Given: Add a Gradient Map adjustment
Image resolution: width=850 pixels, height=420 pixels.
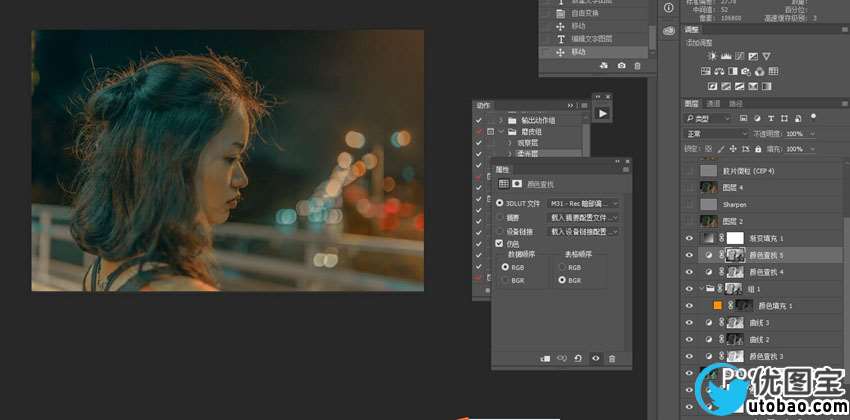Looking at the screenshot, I should click(x=766, y=87).
